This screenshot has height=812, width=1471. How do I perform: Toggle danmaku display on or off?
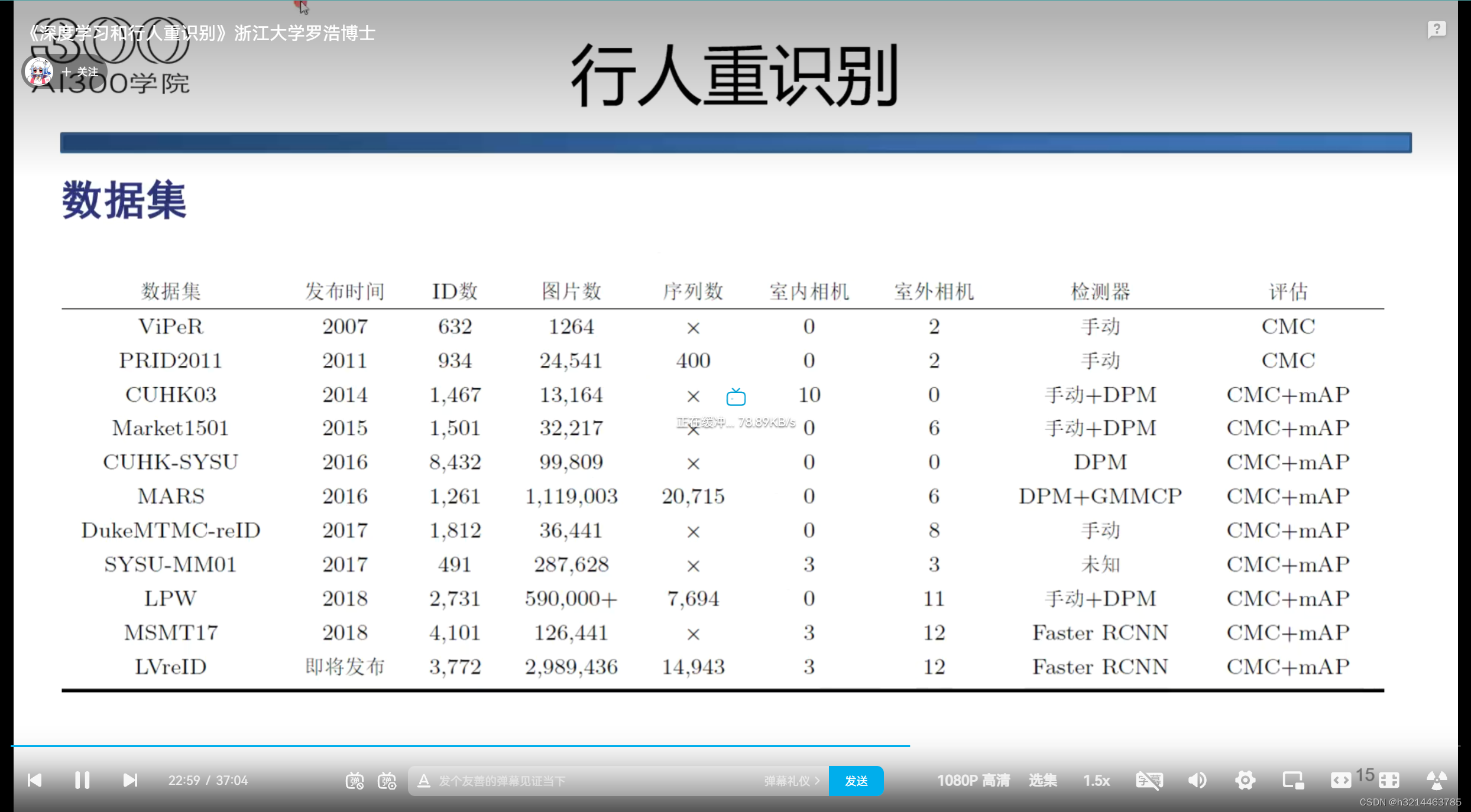click(x=355, y=781)
